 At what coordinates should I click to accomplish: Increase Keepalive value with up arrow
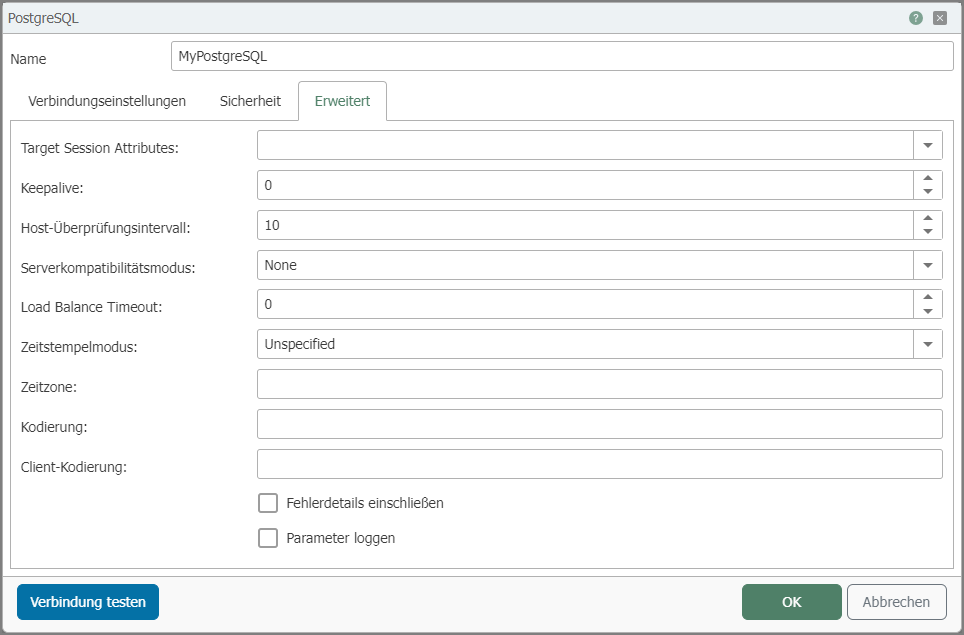coord(928,178)
